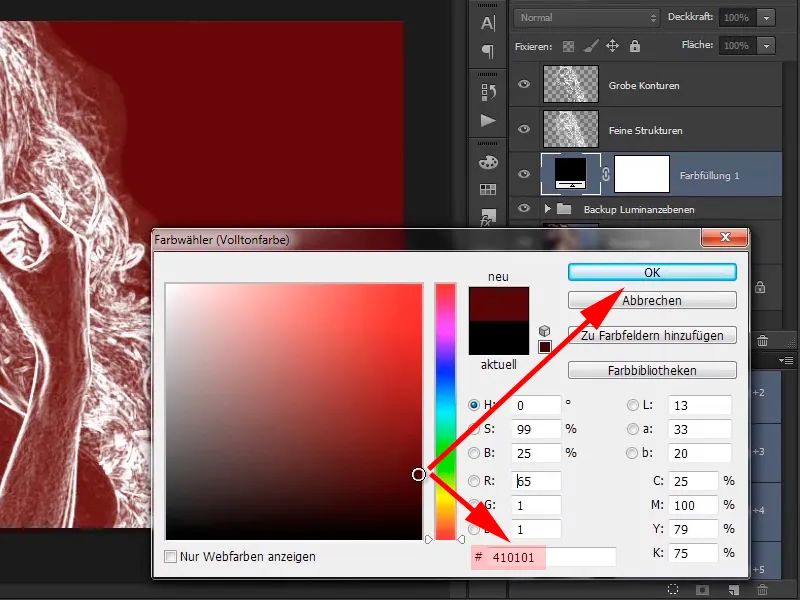
Task: Open the Paragraph panel icon
Action: (488, 51)
